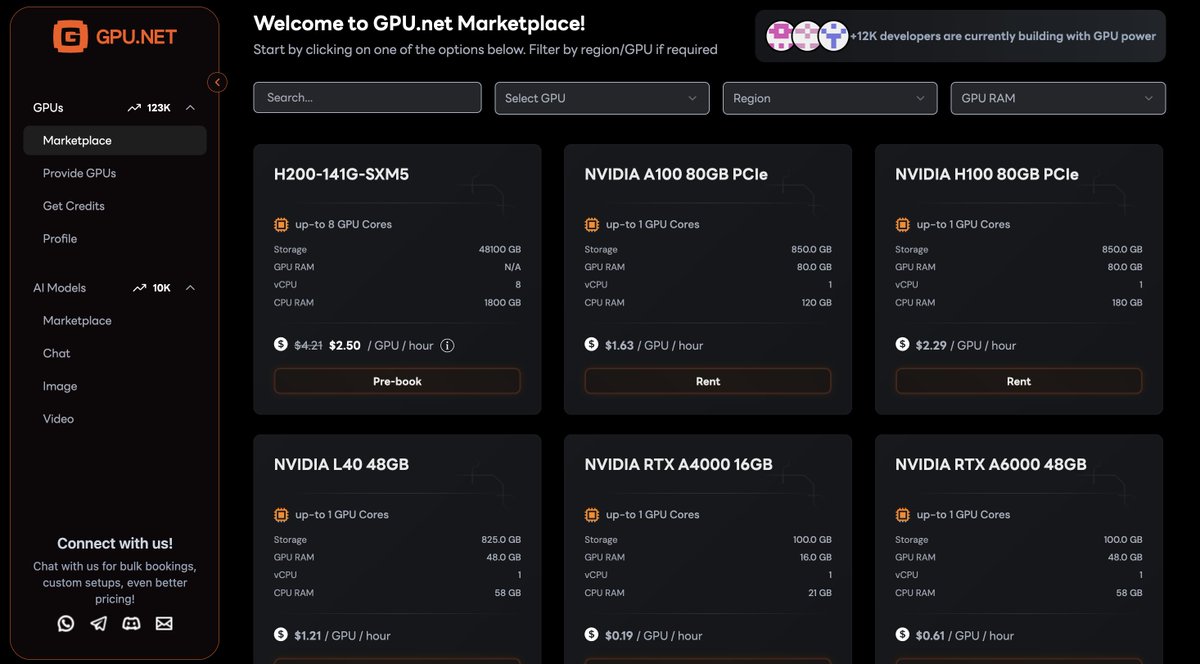Click H200-141G-SXM5 card title
1200x664 pixels.
tap(341, 174)
